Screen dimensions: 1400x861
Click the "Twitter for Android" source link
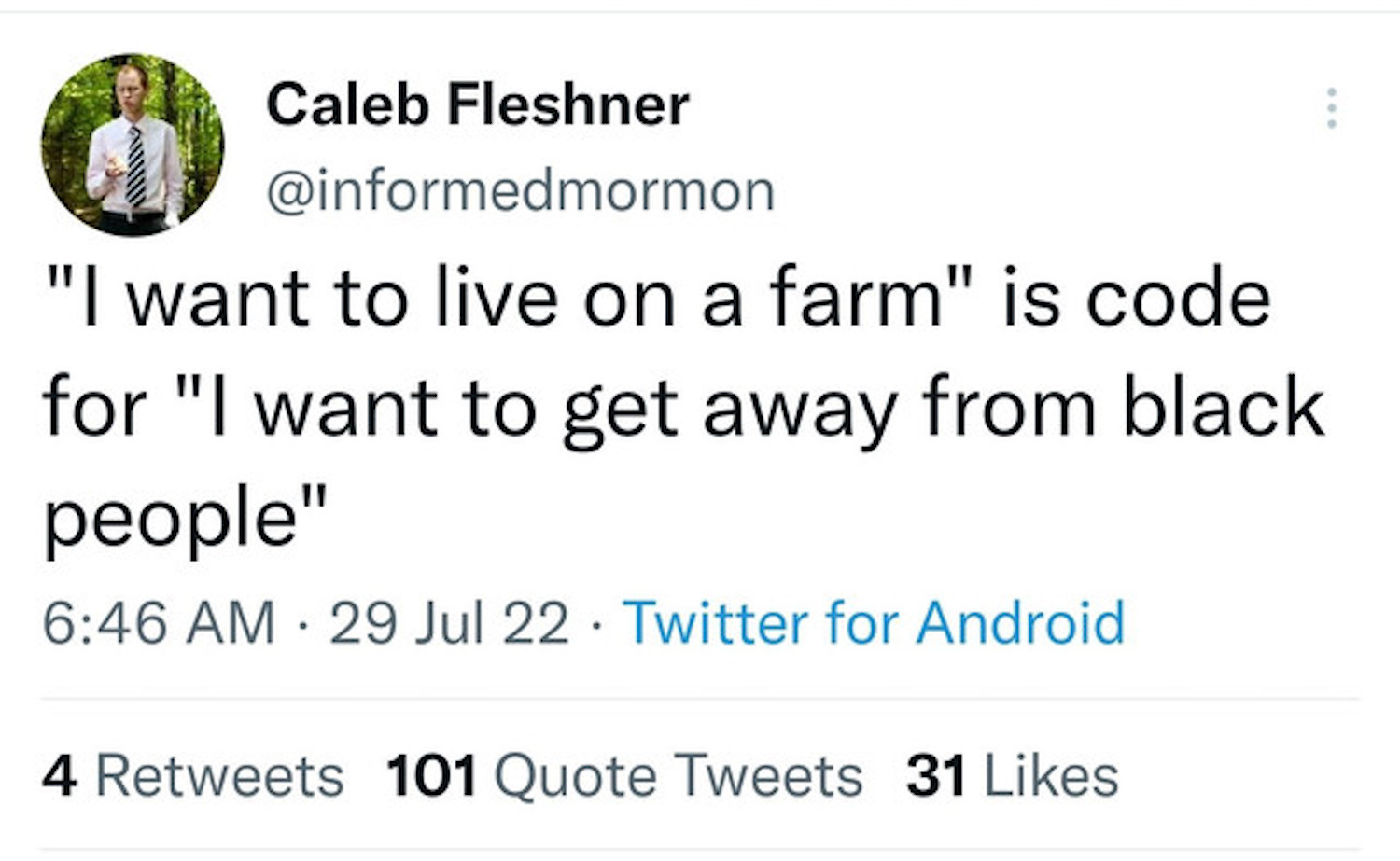coord(874,622)
